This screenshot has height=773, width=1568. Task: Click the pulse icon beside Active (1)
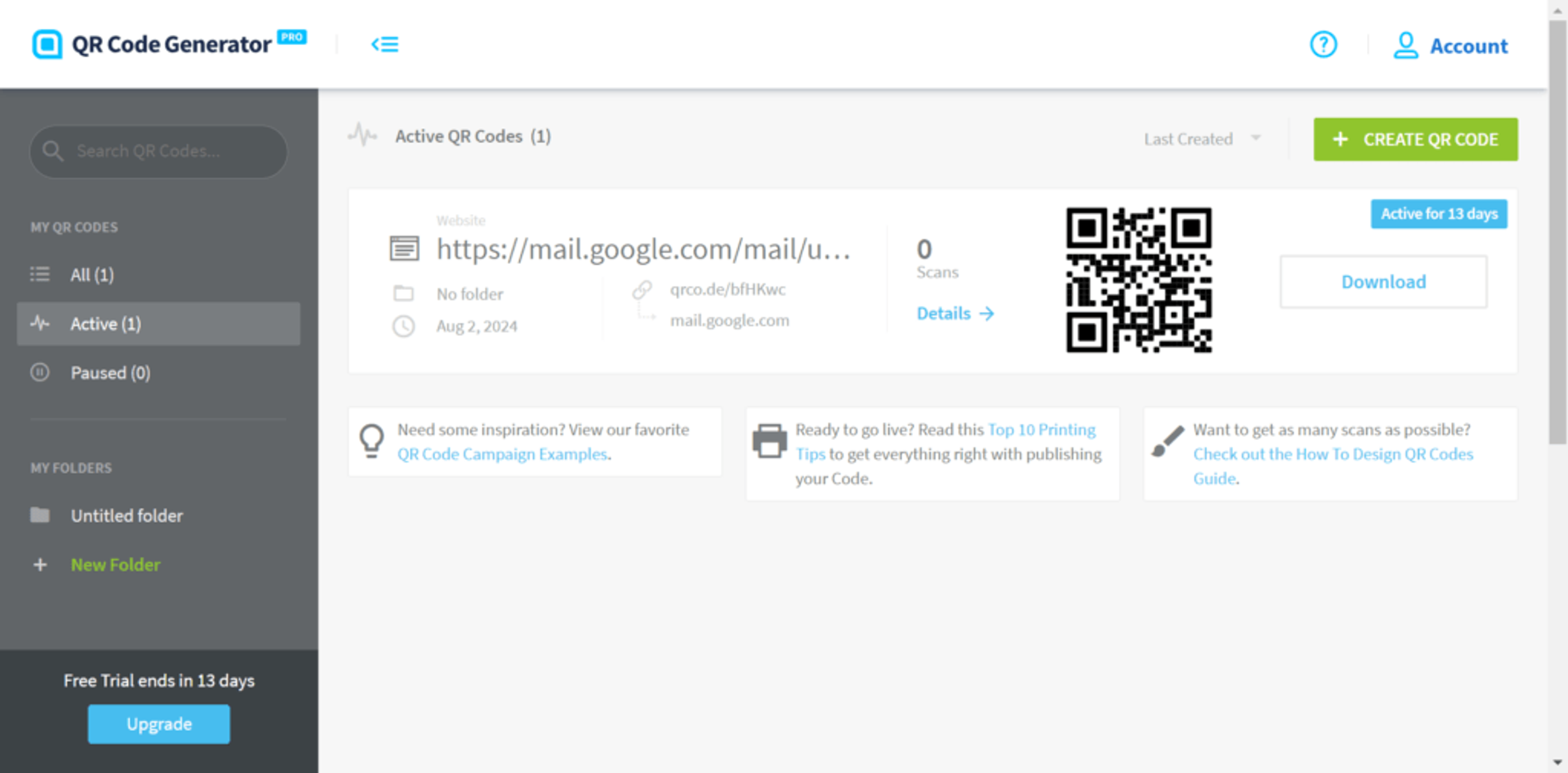[40, 323]
